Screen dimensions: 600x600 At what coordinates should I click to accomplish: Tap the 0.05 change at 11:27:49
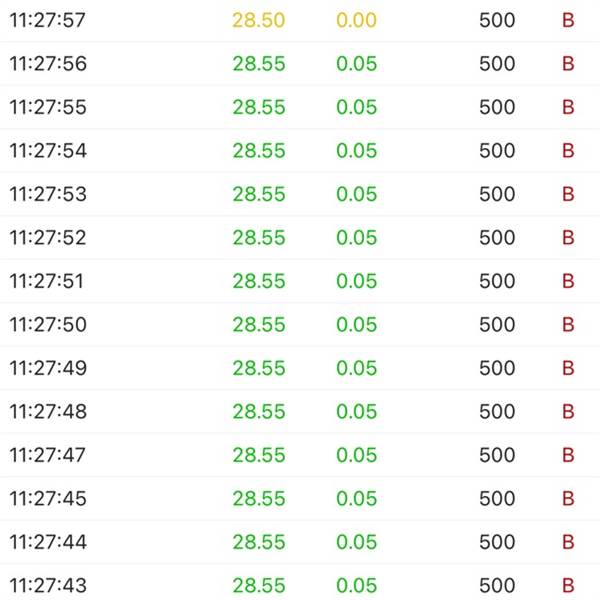[x=357, y=368]
